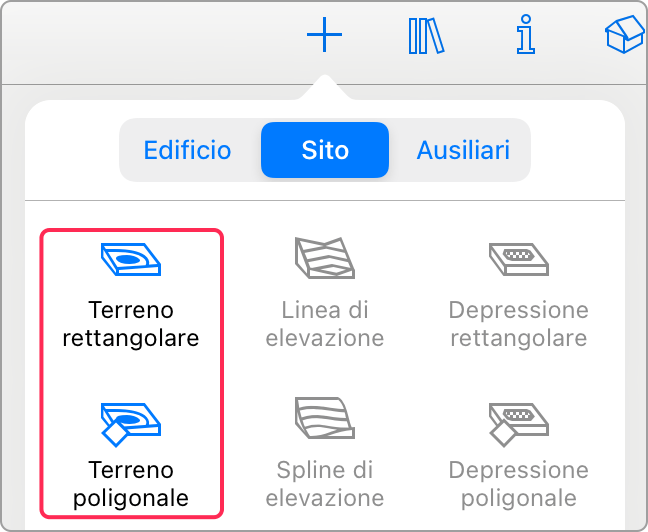The width and height of the screenshot is (648, 532).
Task: Switch to the 3D house view icon
Action: 625,35
